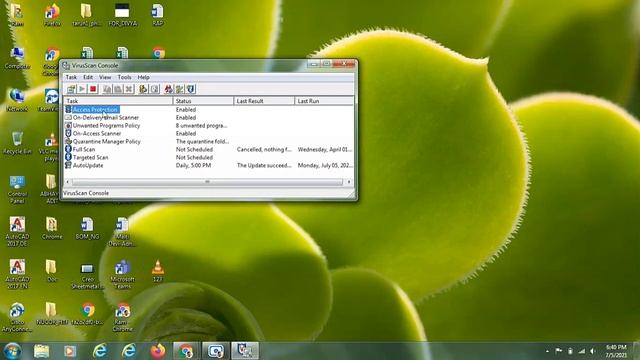Click the volume icon in system tray

pyautogui.click(x=593, y=351)
